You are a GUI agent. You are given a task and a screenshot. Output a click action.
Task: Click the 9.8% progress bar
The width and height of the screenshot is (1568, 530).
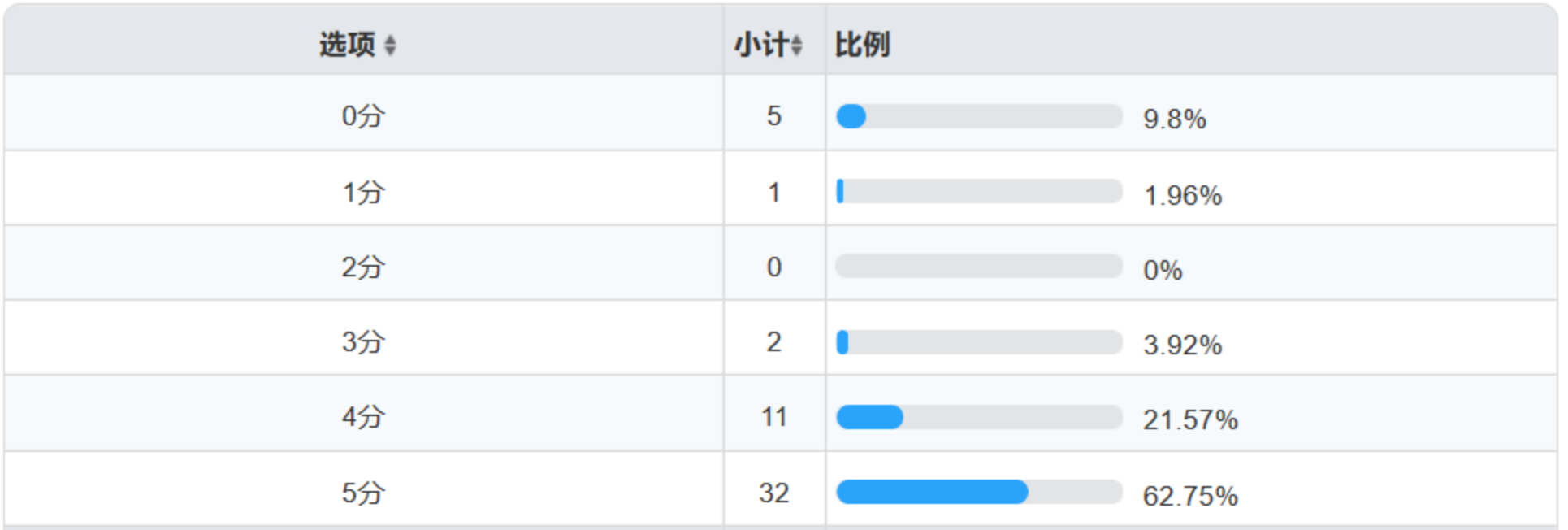coord(979,117)
